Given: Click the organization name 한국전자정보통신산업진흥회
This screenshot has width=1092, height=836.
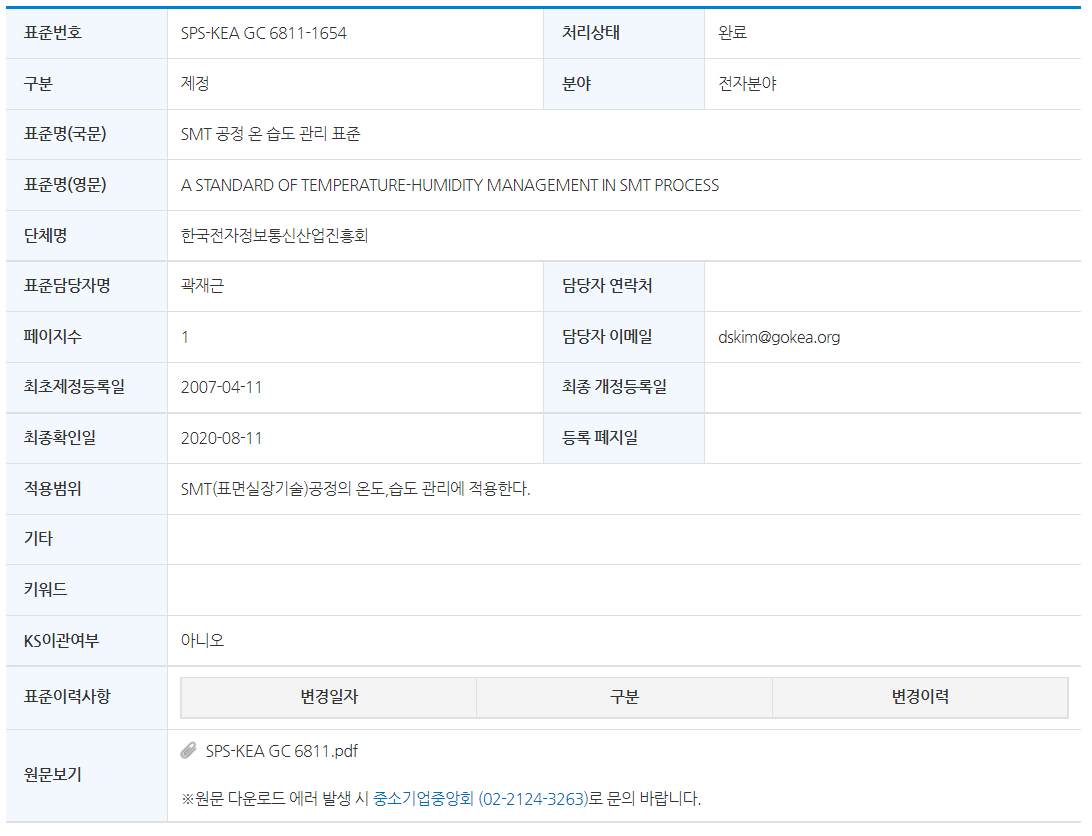Looking at the screenshot, I should coord(275,236).
